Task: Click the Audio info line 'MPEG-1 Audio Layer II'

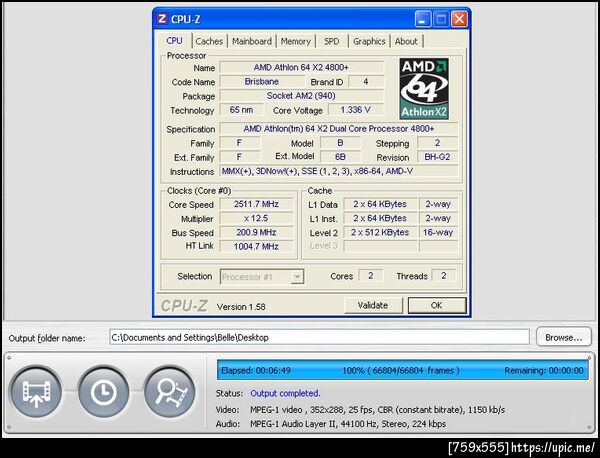Action: 348,424
